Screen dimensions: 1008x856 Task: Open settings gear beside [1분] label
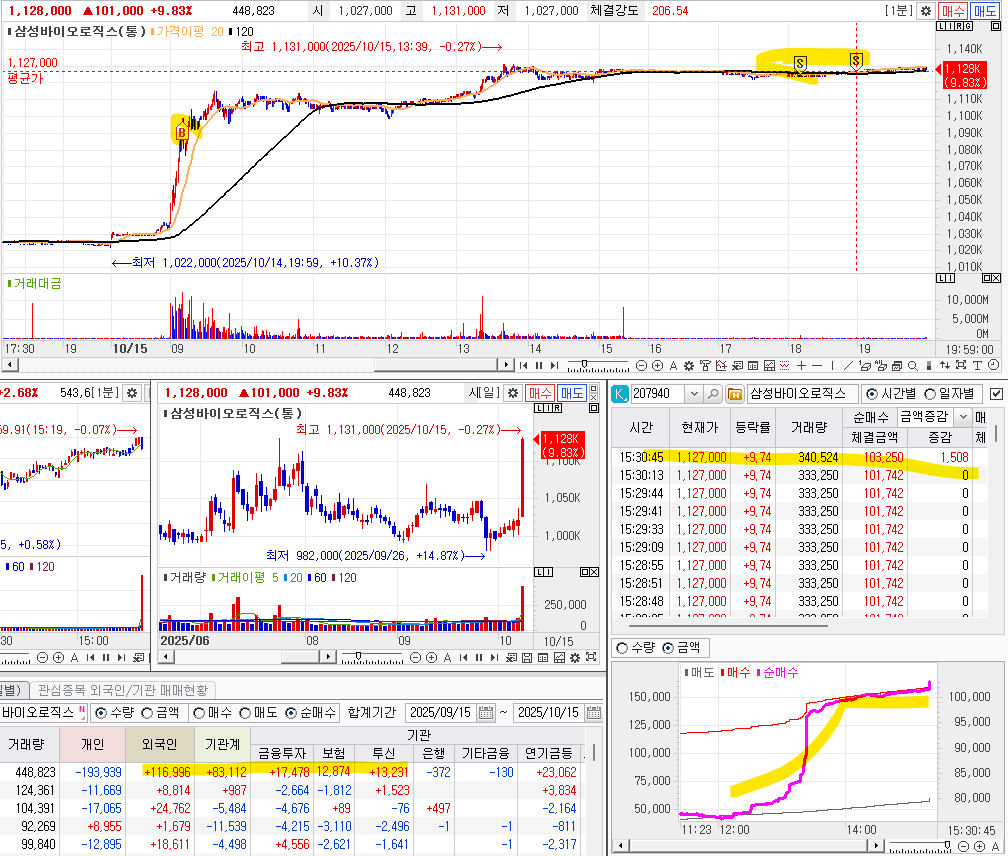926,11
